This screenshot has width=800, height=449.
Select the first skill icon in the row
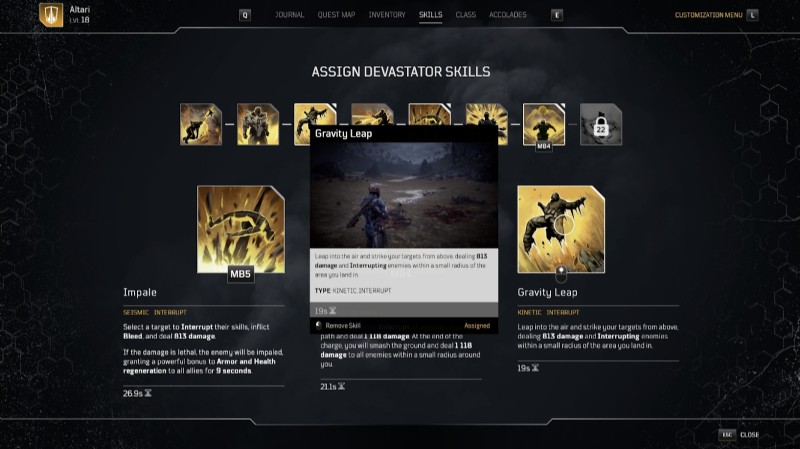tap(201, 124)
